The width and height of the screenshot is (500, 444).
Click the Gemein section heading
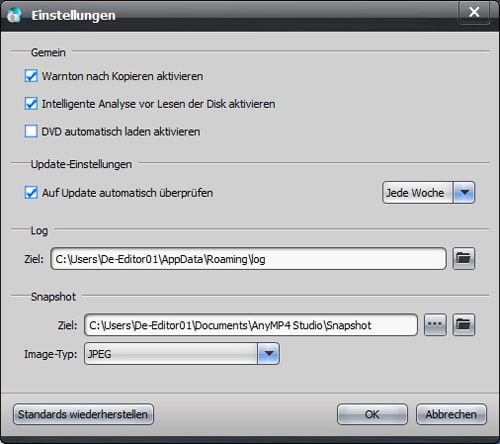[48, 52]
